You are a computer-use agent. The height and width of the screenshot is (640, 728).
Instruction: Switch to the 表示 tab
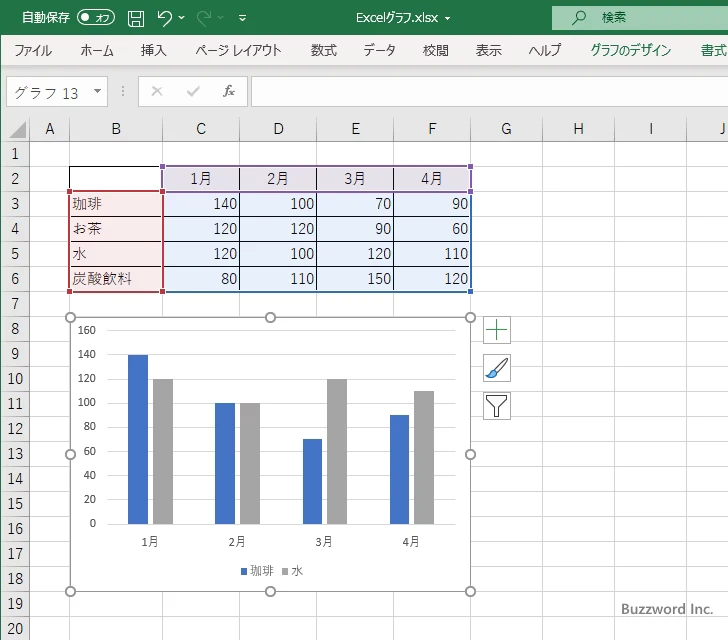tap(488, 50)
